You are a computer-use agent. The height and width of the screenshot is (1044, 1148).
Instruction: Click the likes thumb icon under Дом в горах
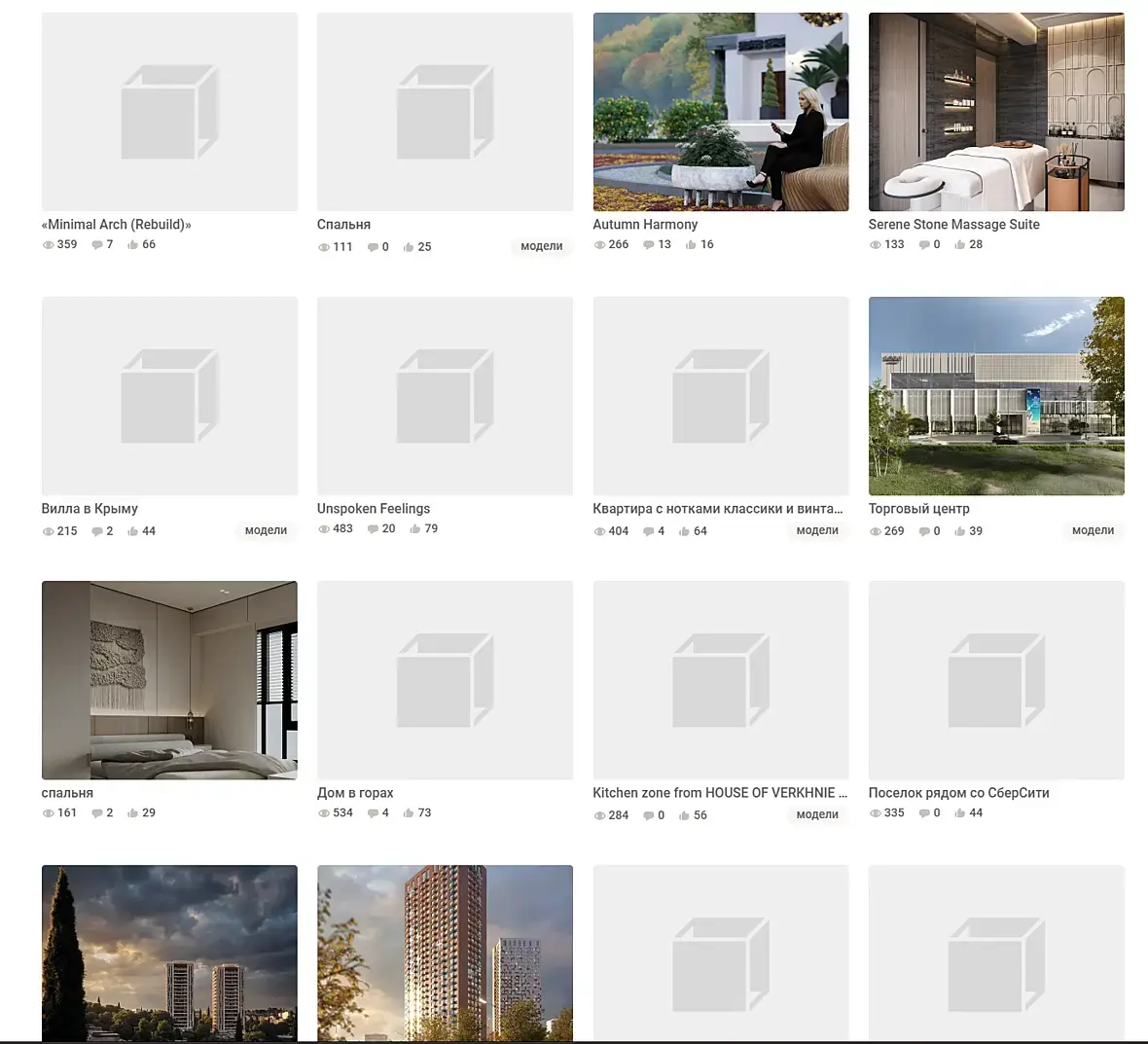click(x=409, y=812)
